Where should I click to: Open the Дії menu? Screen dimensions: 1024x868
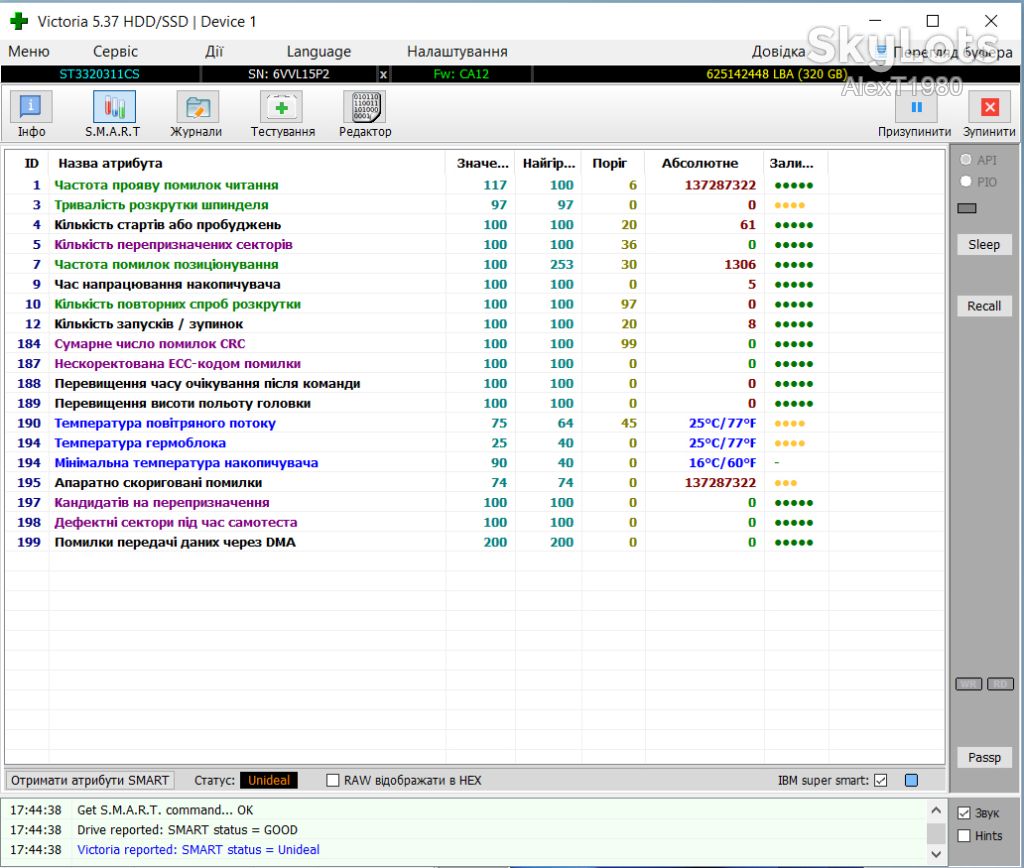point(214,52)
